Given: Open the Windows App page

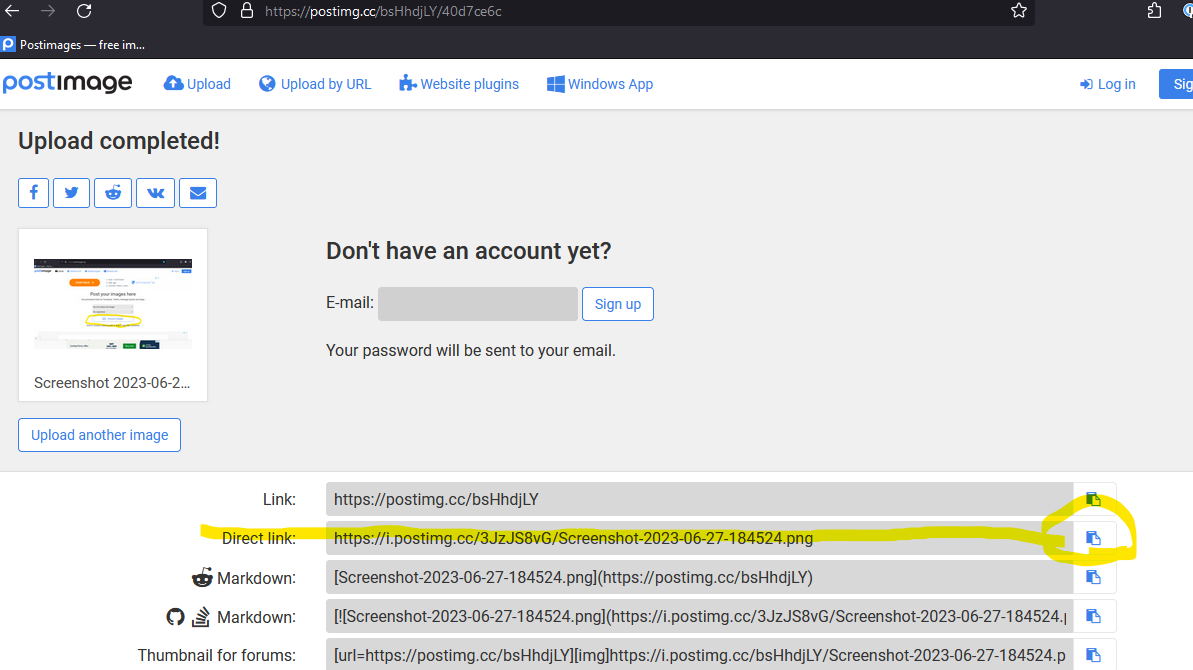Looking at the screenshot, I should [600, 84].
